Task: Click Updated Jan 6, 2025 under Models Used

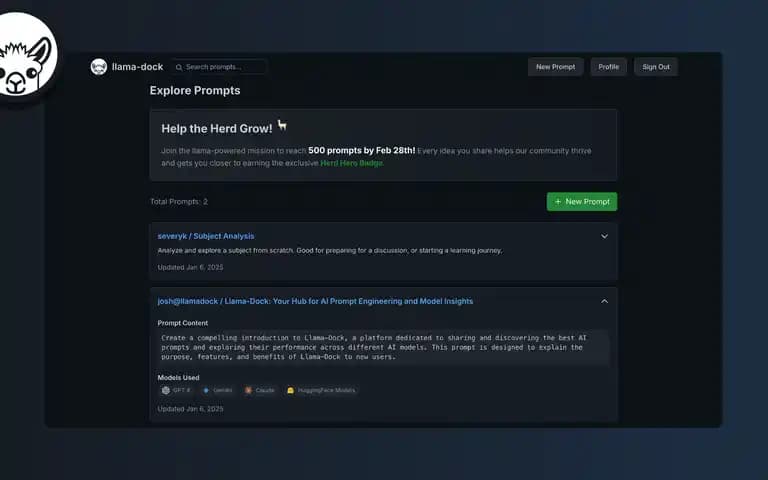Action: coord(190,408)
